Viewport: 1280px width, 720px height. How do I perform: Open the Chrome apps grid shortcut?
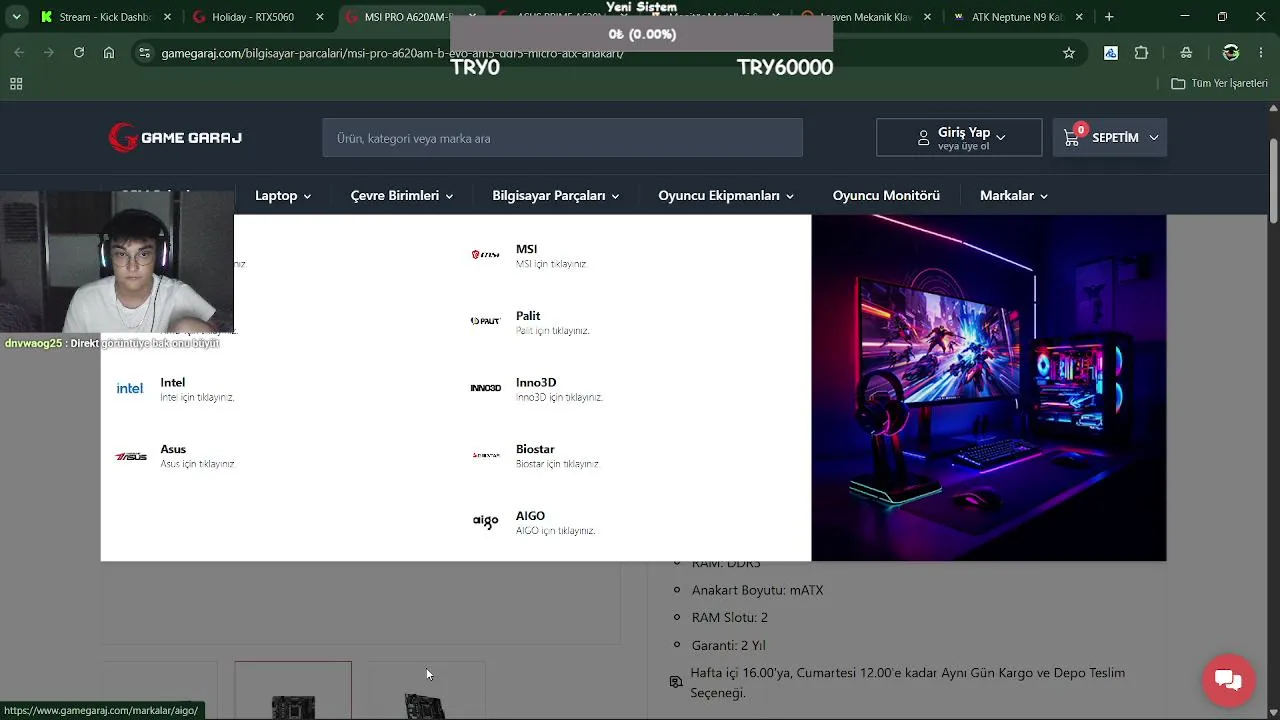click(x=16, y=84)
